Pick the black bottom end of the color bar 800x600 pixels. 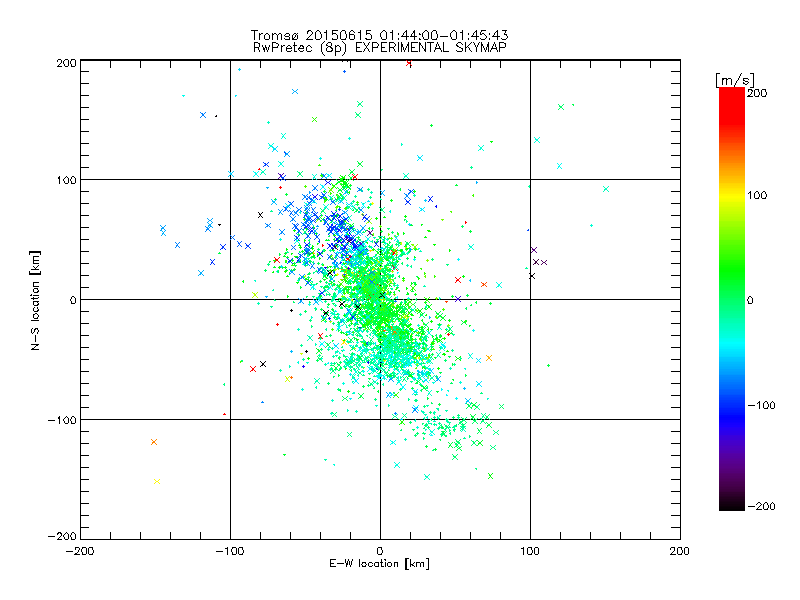pyautogui.click(x=732, y=505)
